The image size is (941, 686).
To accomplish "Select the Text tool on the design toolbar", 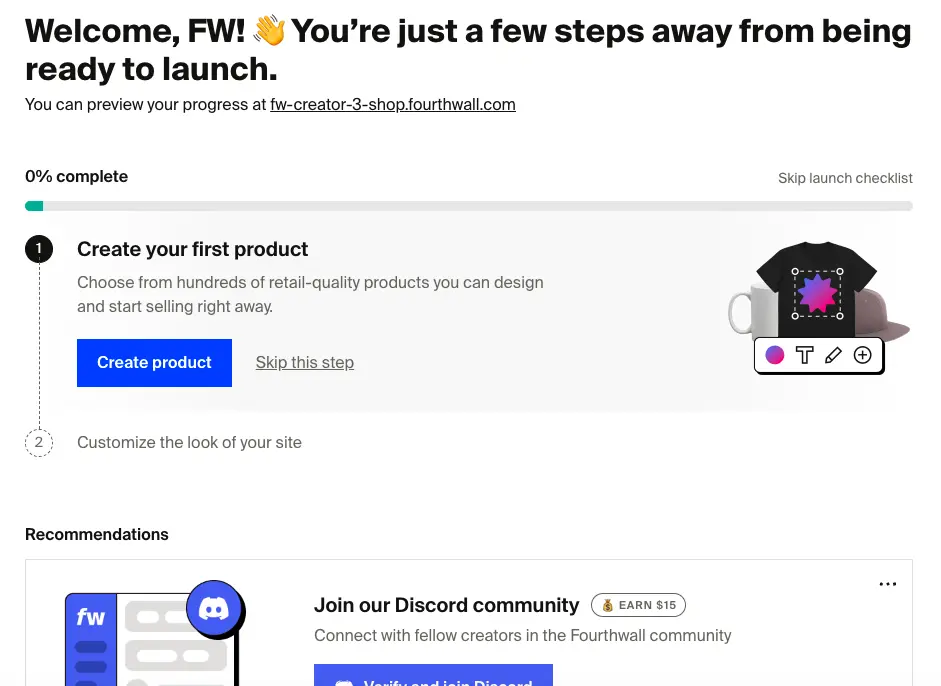I will [x=804, y=355].
